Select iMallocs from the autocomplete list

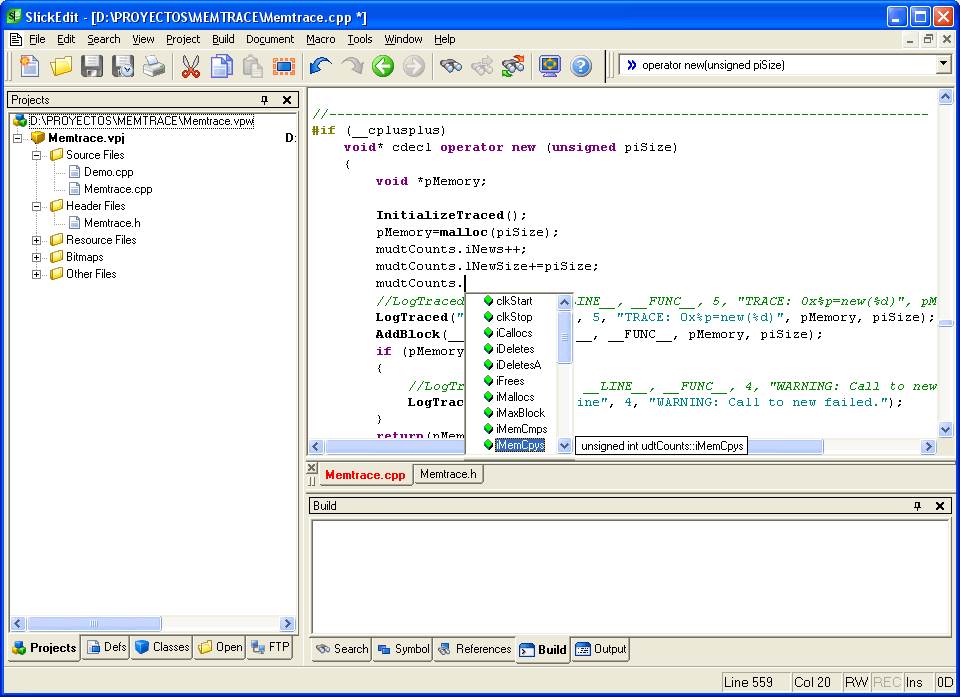515,397
